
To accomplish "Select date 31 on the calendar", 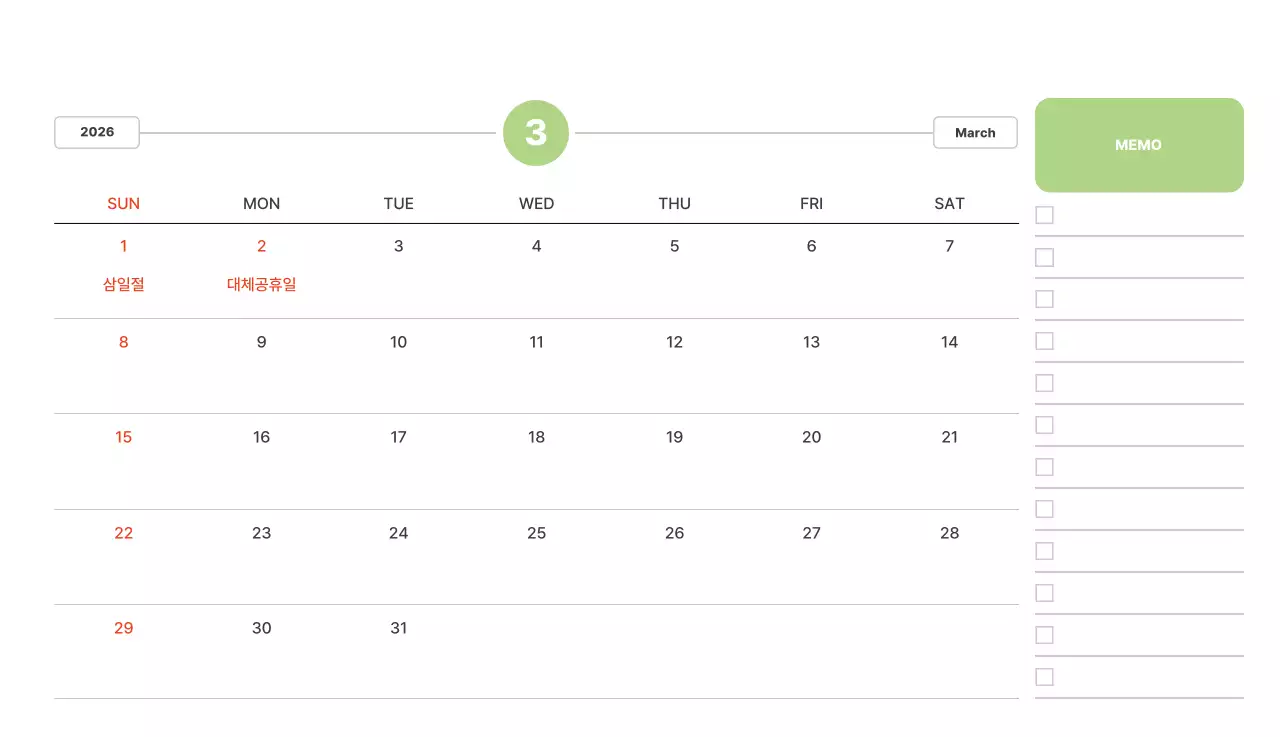I will pyautogui.click(x=399, y=628).
